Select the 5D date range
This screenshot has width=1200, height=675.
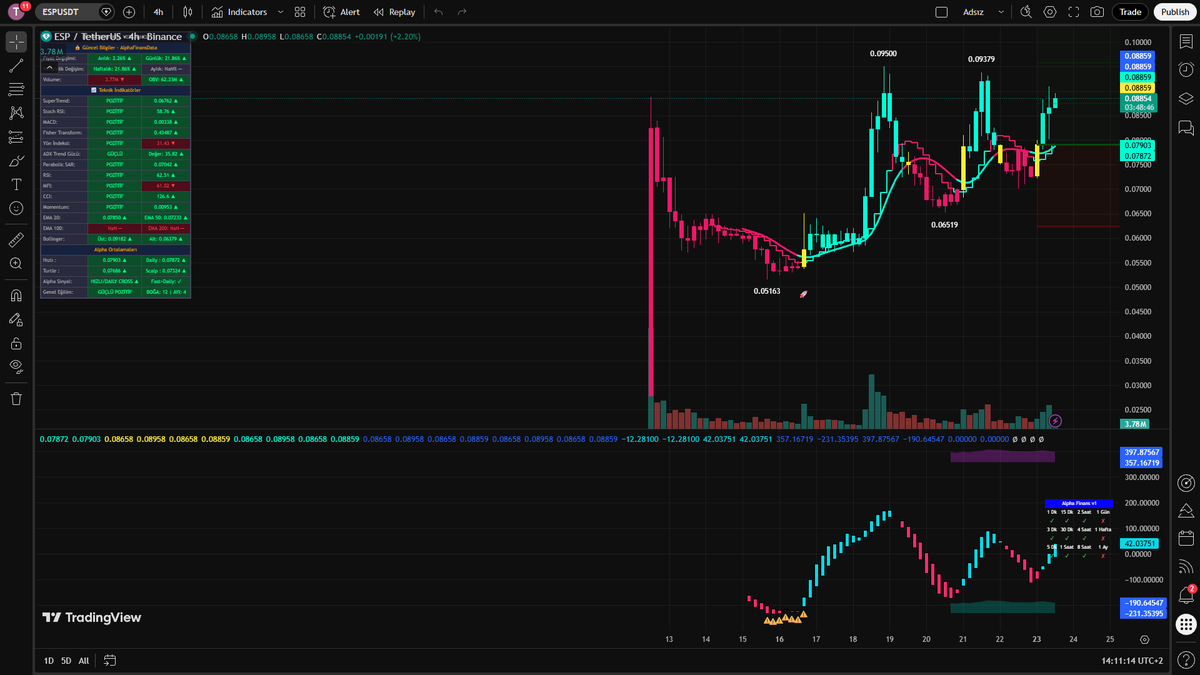(66, 660)
